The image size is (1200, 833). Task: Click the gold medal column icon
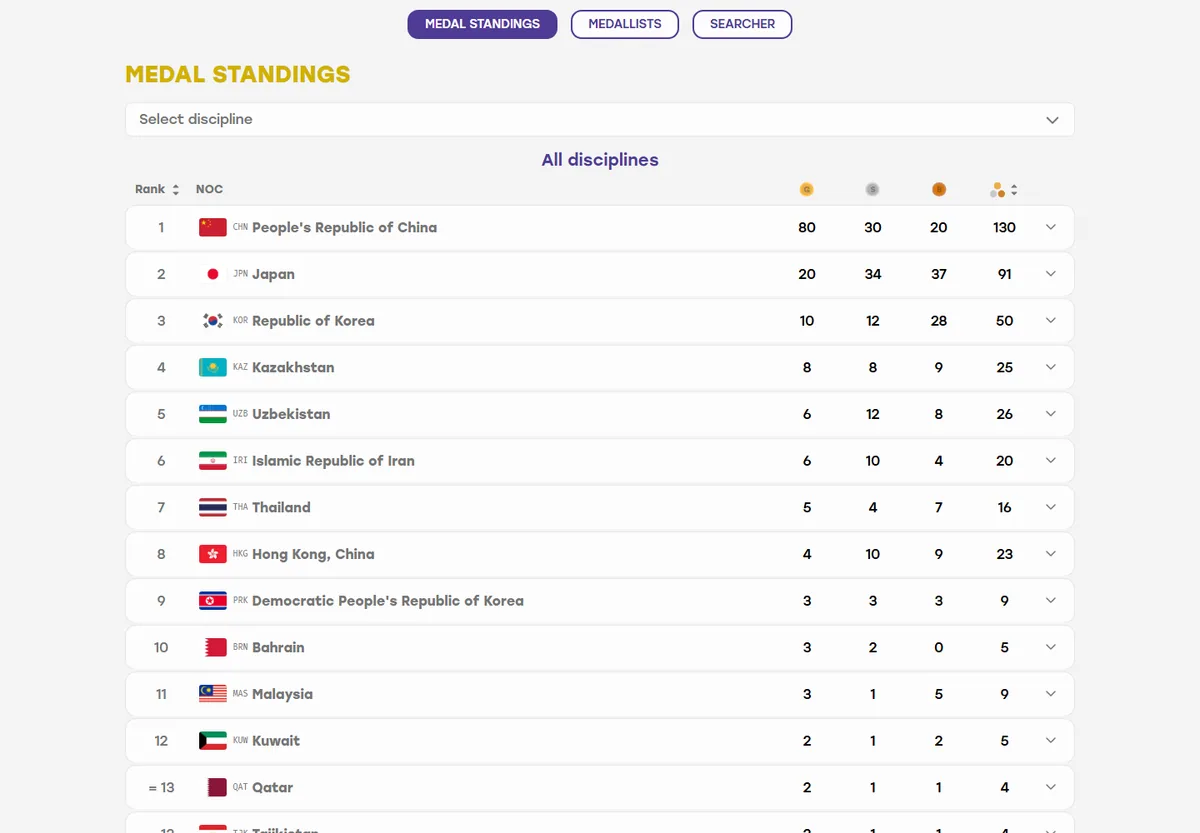click(806, 189)
